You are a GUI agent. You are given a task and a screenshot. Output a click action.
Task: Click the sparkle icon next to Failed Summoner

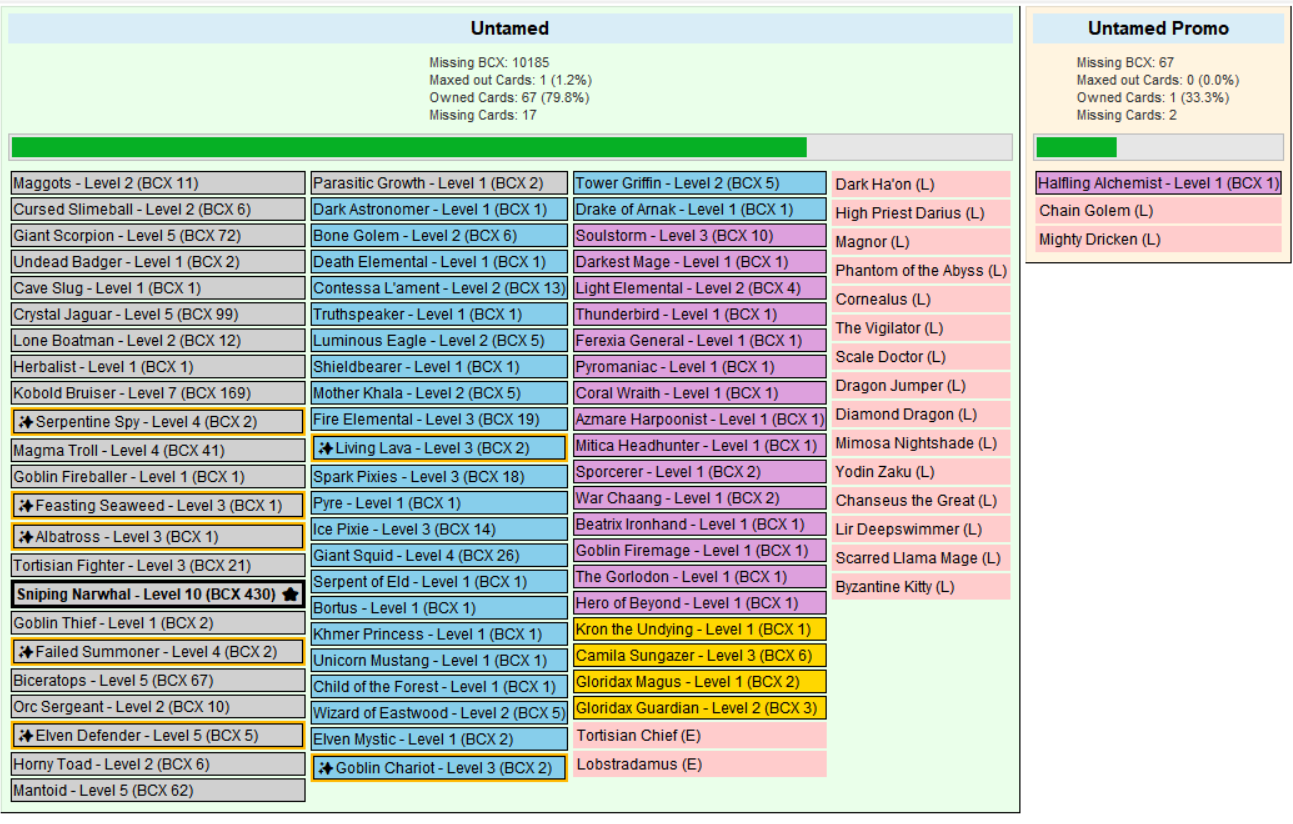coord(26,652)
